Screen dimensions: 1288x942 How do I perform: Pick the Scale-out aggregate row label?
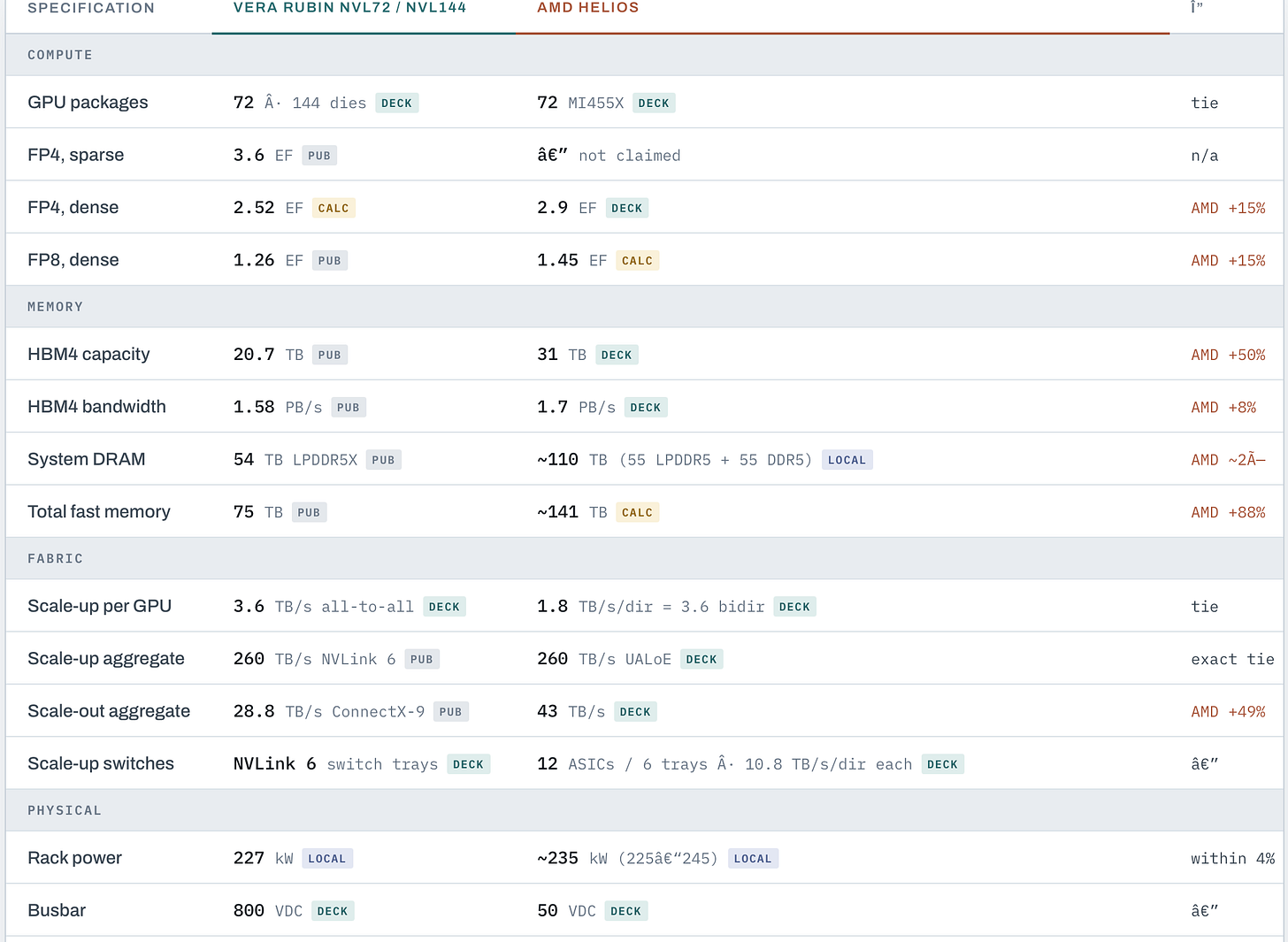(x=109, y=711)
